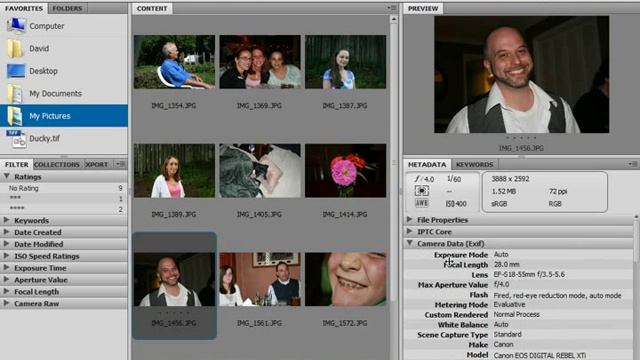The image size is (640, 360).
Task: Select the Metadata tab
Action: coord(427,164)
